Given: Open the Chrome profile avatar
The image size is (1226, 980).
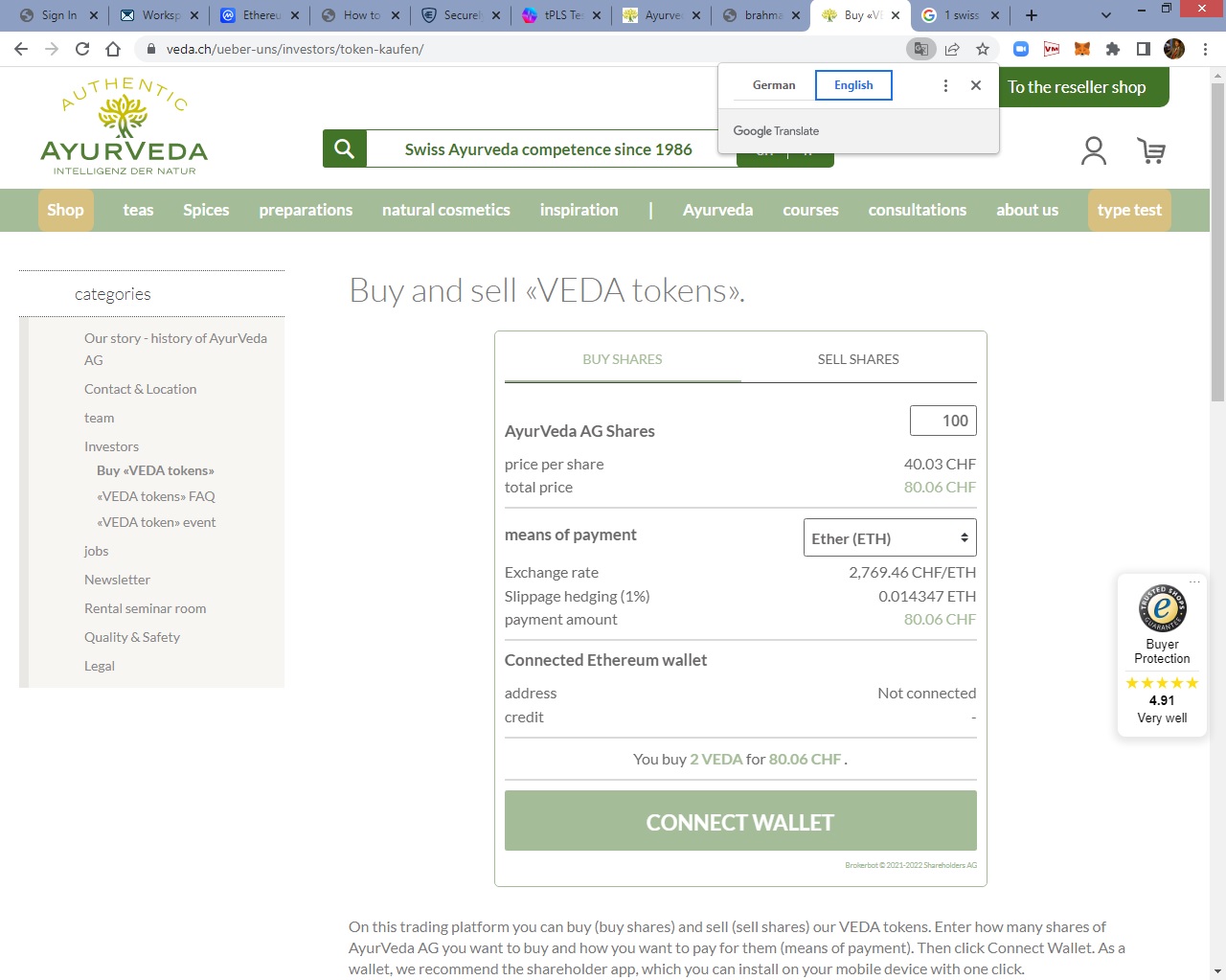Looking at the screenshot, I should [1174, 49].
